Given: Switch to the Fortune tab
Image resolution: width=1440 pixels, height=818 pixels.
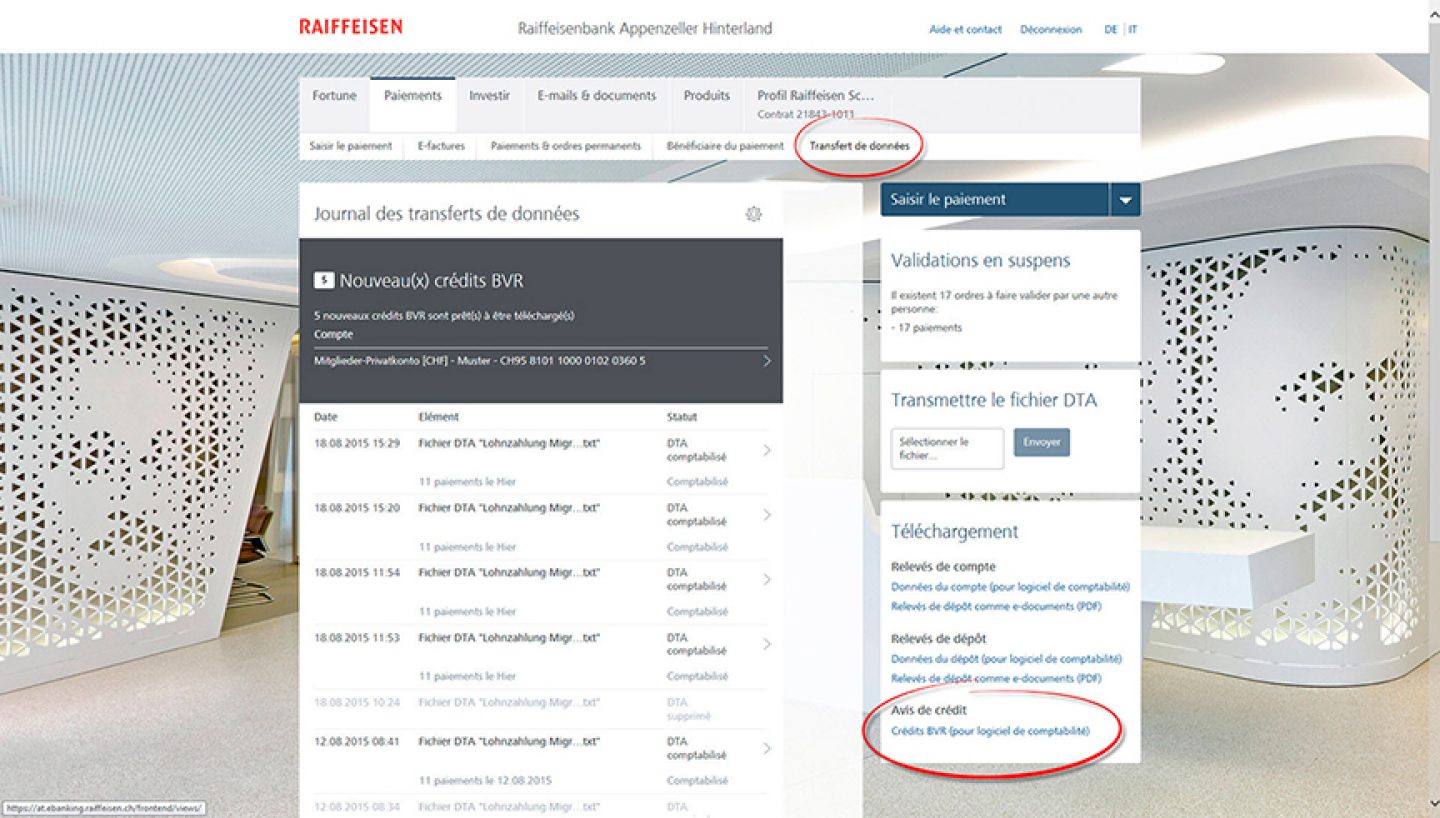Looking at the screenshot, I should pyautogui.click(x=334, y=96).
